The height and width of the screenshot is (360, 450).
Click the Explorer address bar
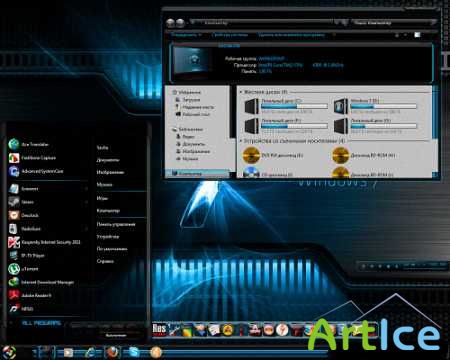point(262,23)
